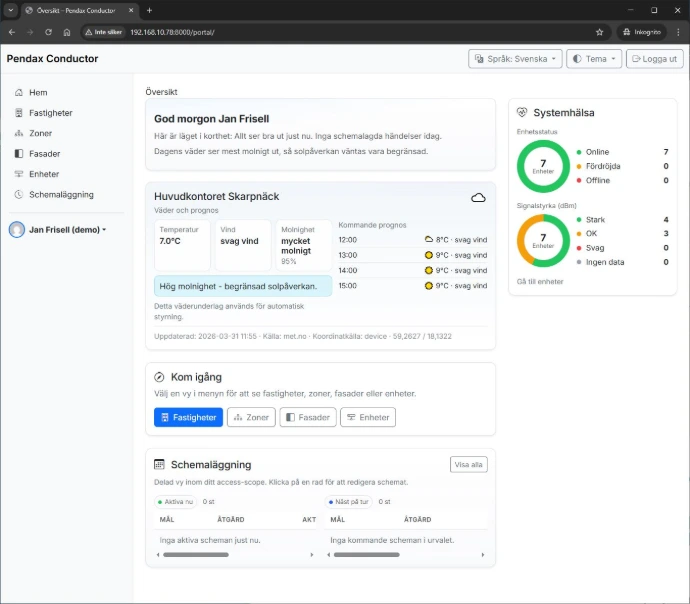Open Hem from the sidebar

tap(37, 92)
